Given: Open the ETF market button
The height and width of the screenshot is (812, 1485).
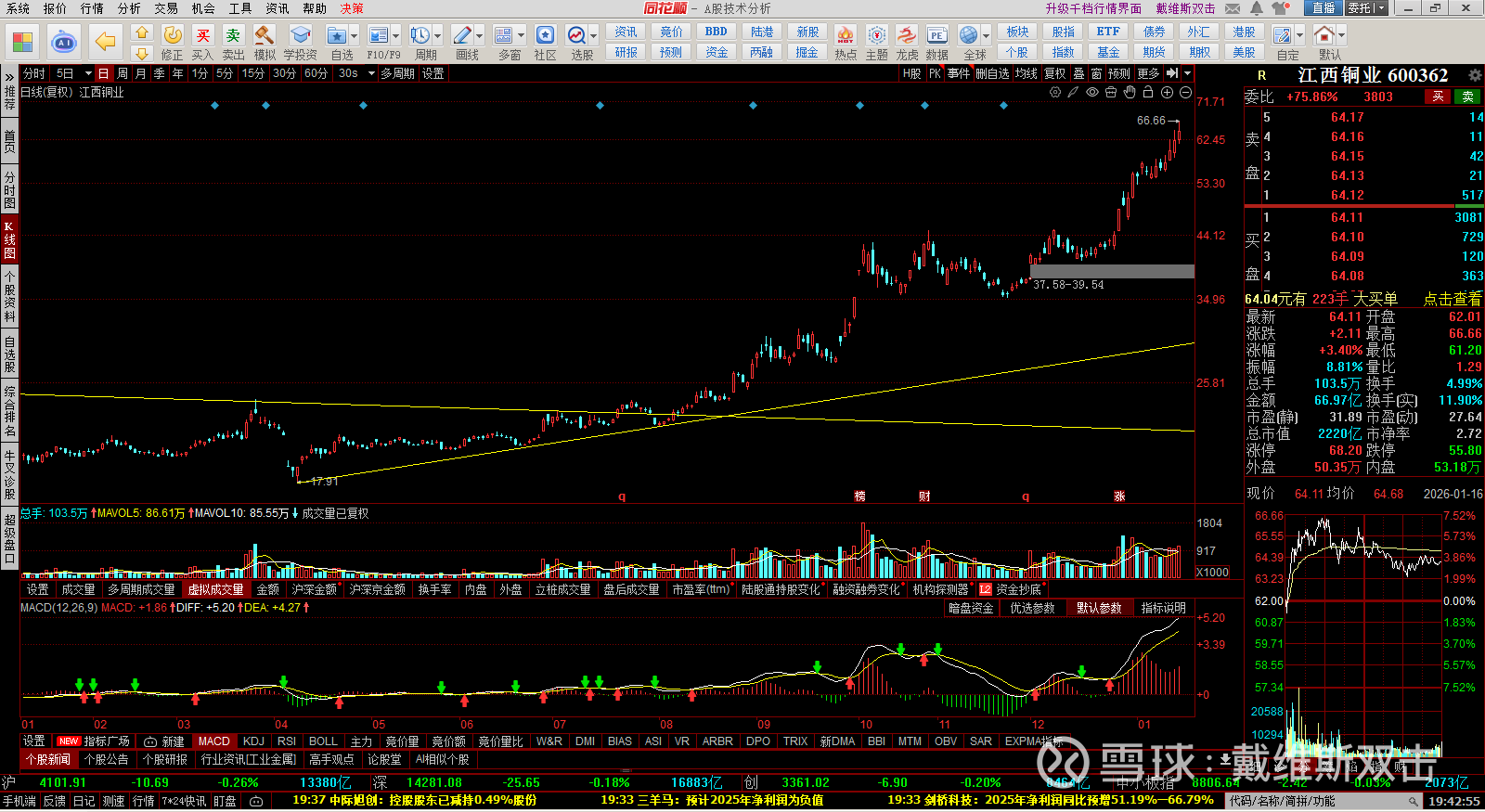Looking at the screenshot, I should 1108,32.
